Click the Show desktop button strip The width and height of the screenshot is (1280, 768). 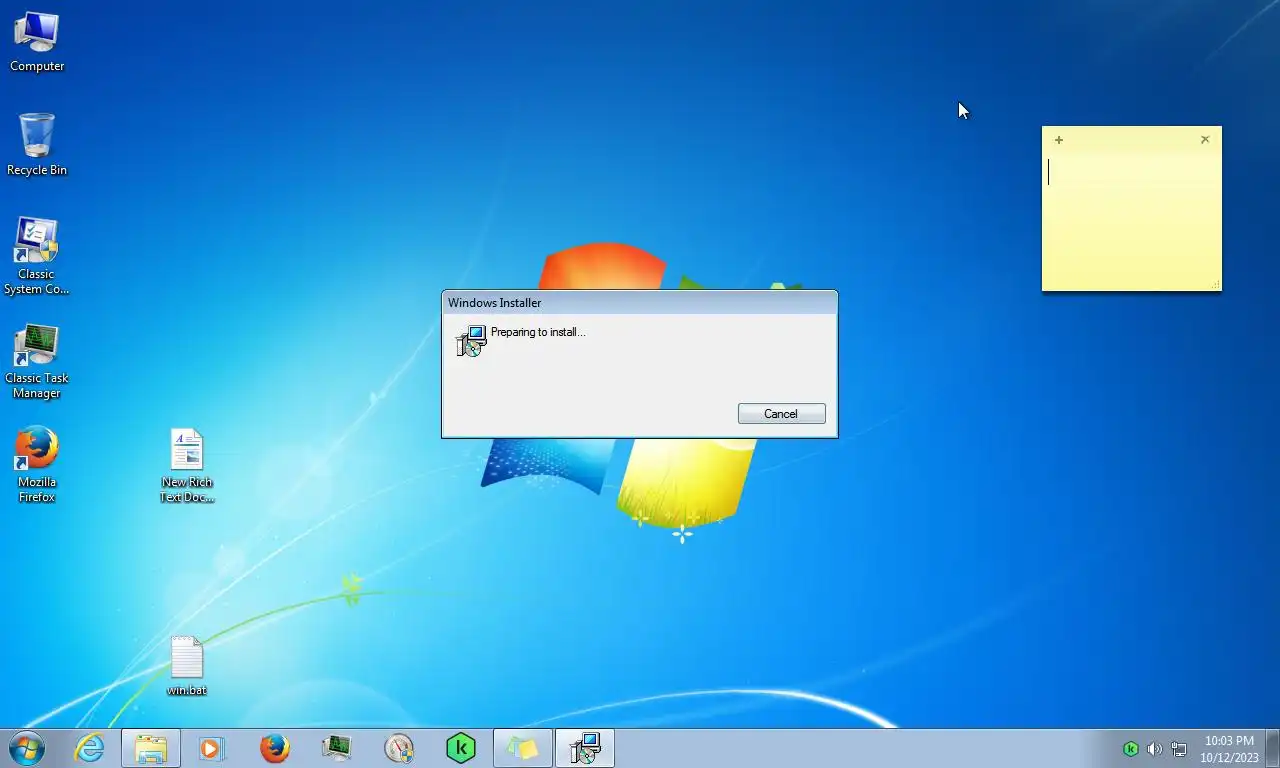1273,748
